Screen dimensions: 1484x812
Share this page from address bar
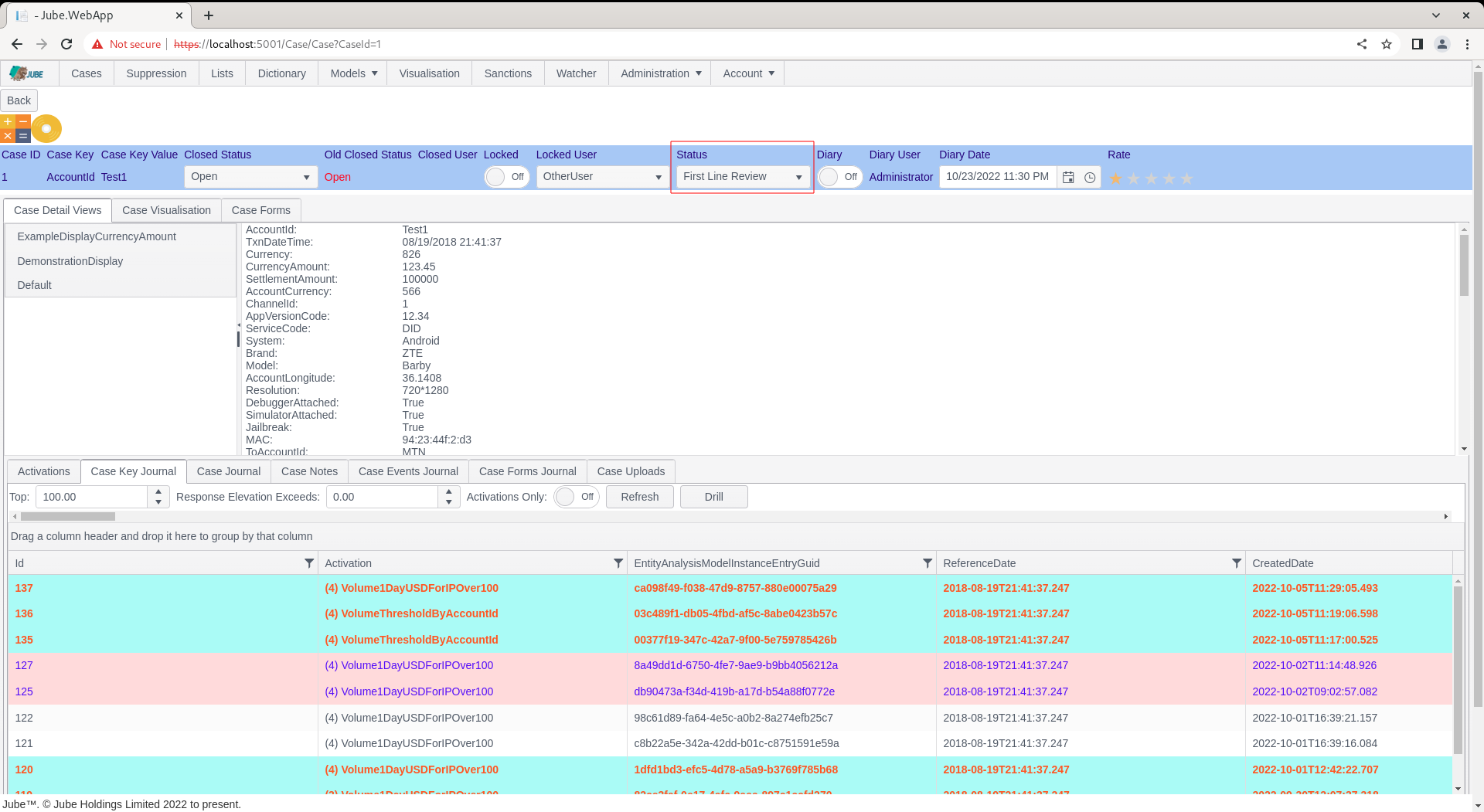pos(1362,44)
